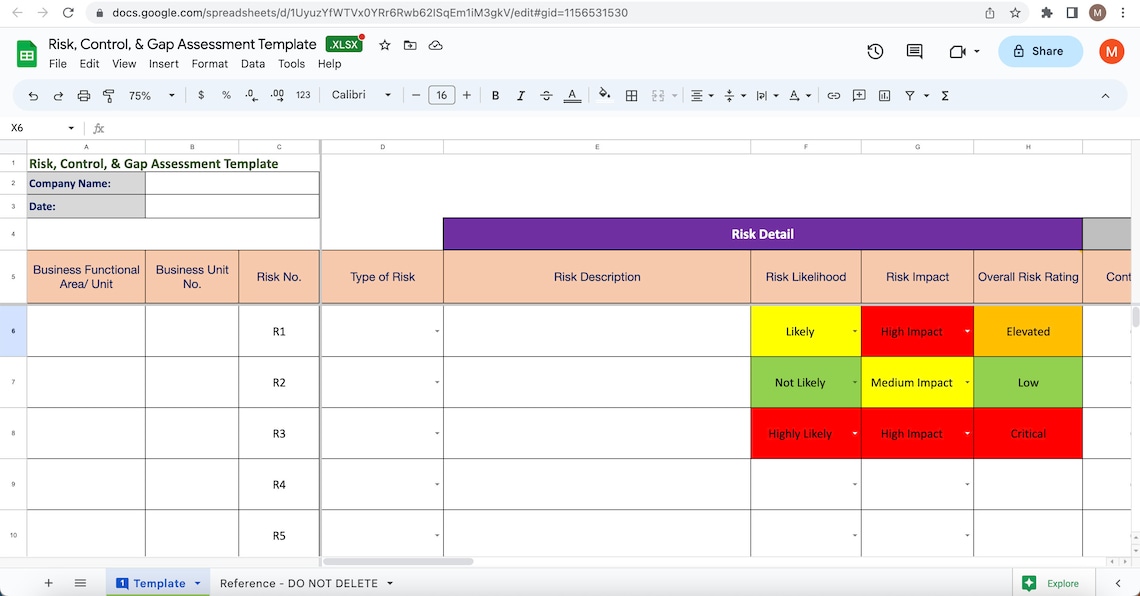The height and width of the screenshot is (596, 1140).
Task: Open the fill color bucket
Action: pyautogui.click(x=604, y=94)
